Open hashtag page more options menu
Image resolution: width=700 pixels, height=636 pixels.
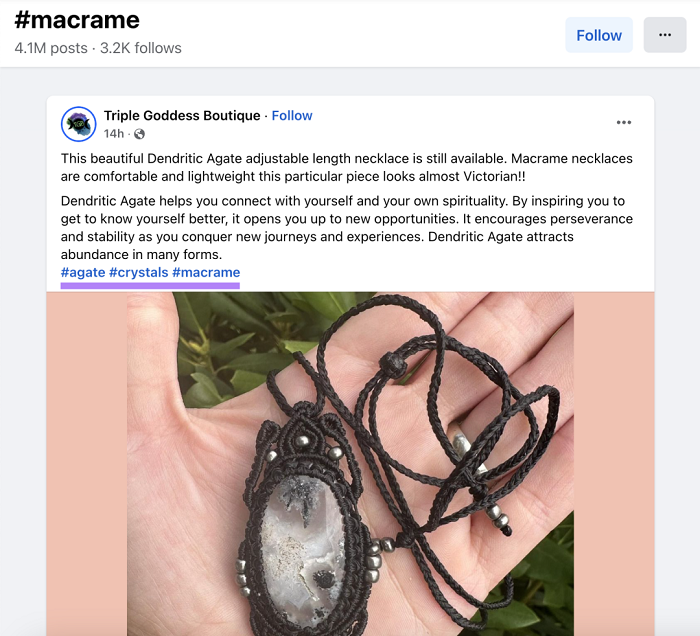[x=665, y=35]
